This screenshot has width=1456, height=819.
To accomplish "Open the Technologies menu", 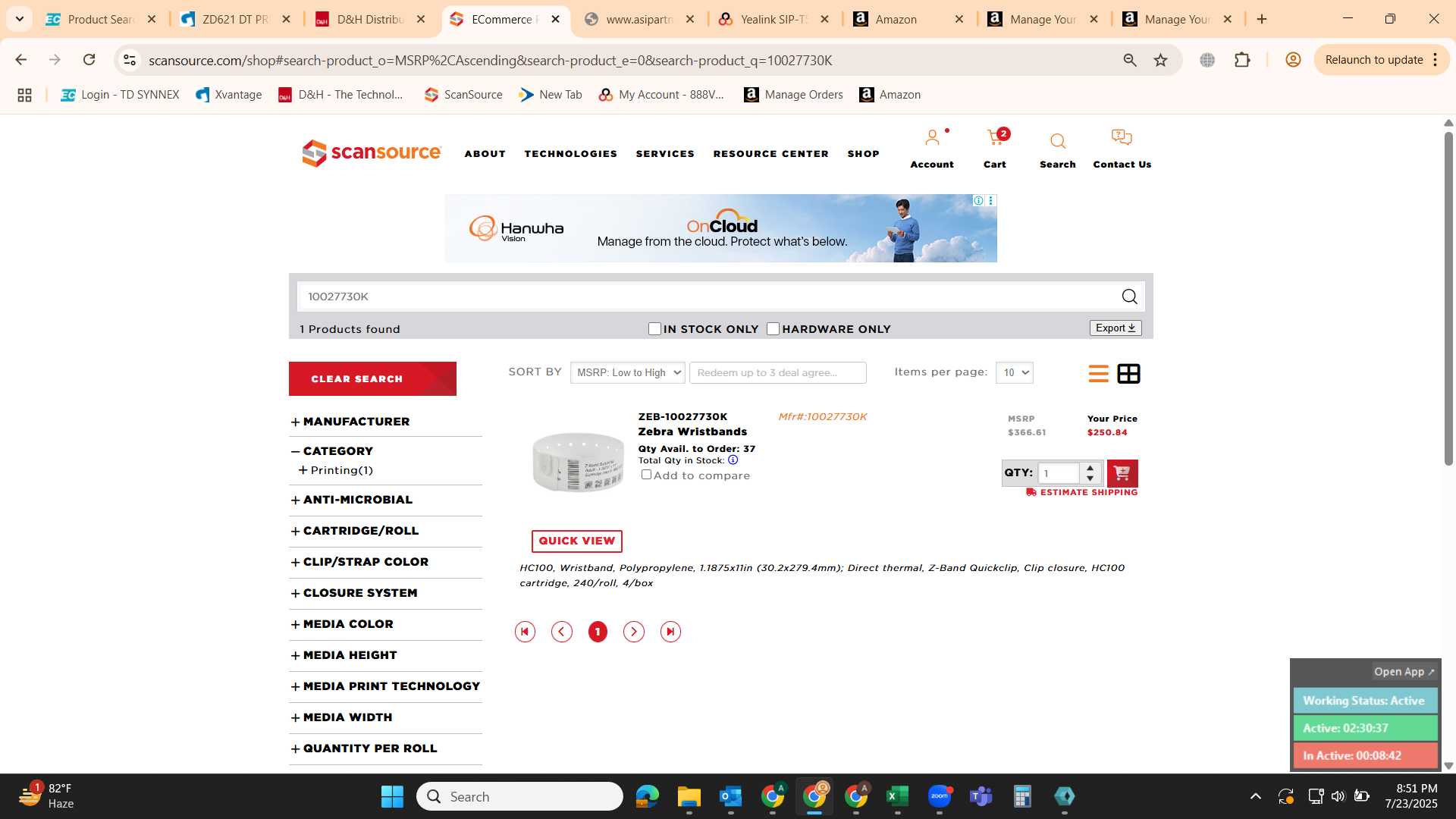I will [x=571, y=154].
